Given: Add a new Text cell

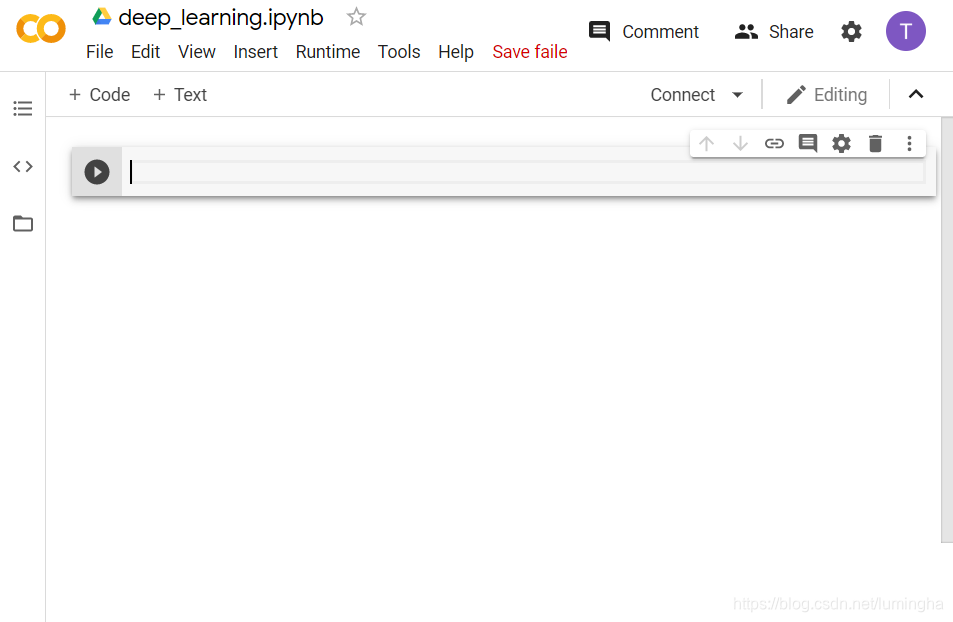Looking at the screenshot, I should click(180, 94).
